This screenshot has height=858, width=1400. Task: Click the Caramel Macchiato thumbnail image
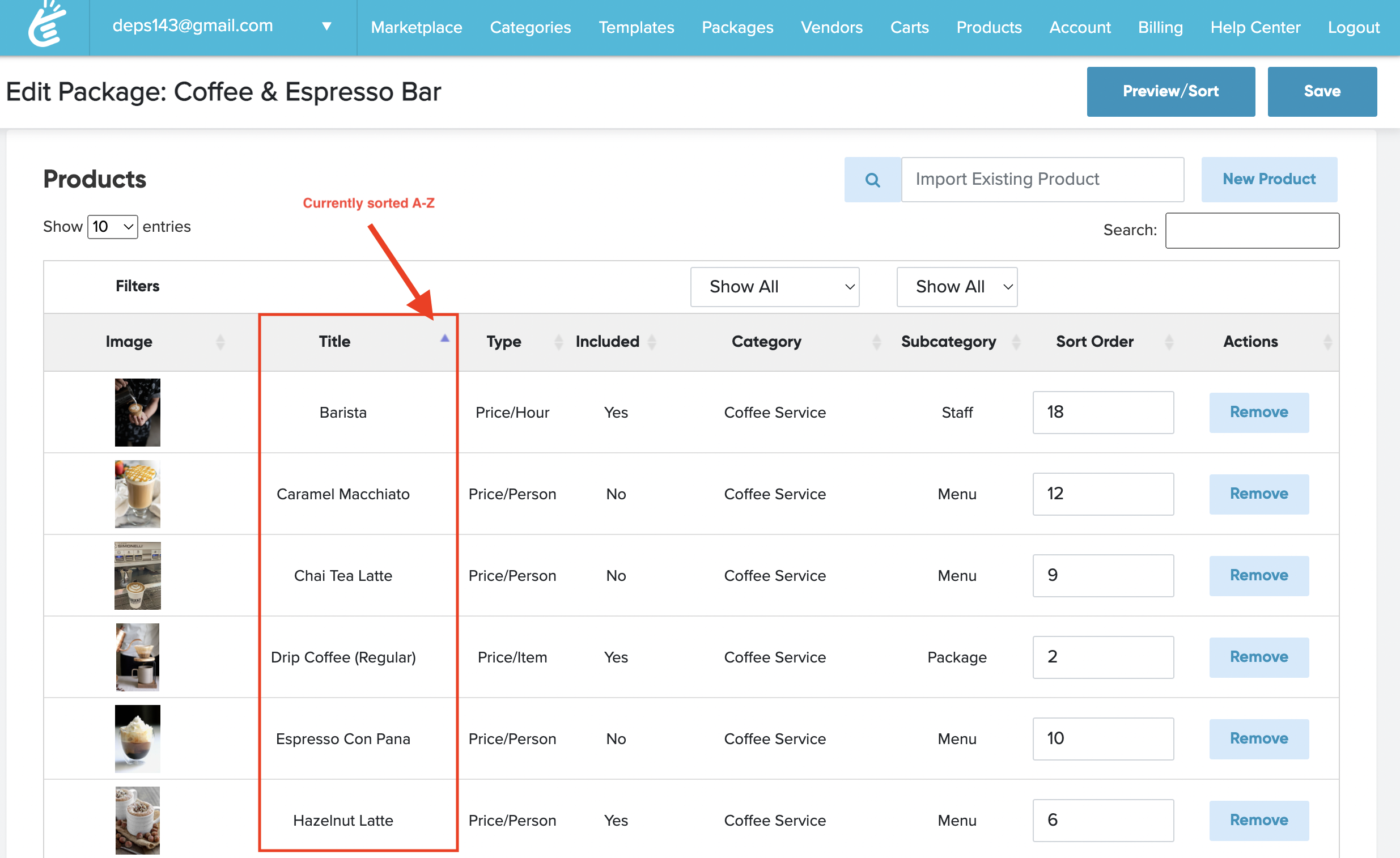coord(138,494)
